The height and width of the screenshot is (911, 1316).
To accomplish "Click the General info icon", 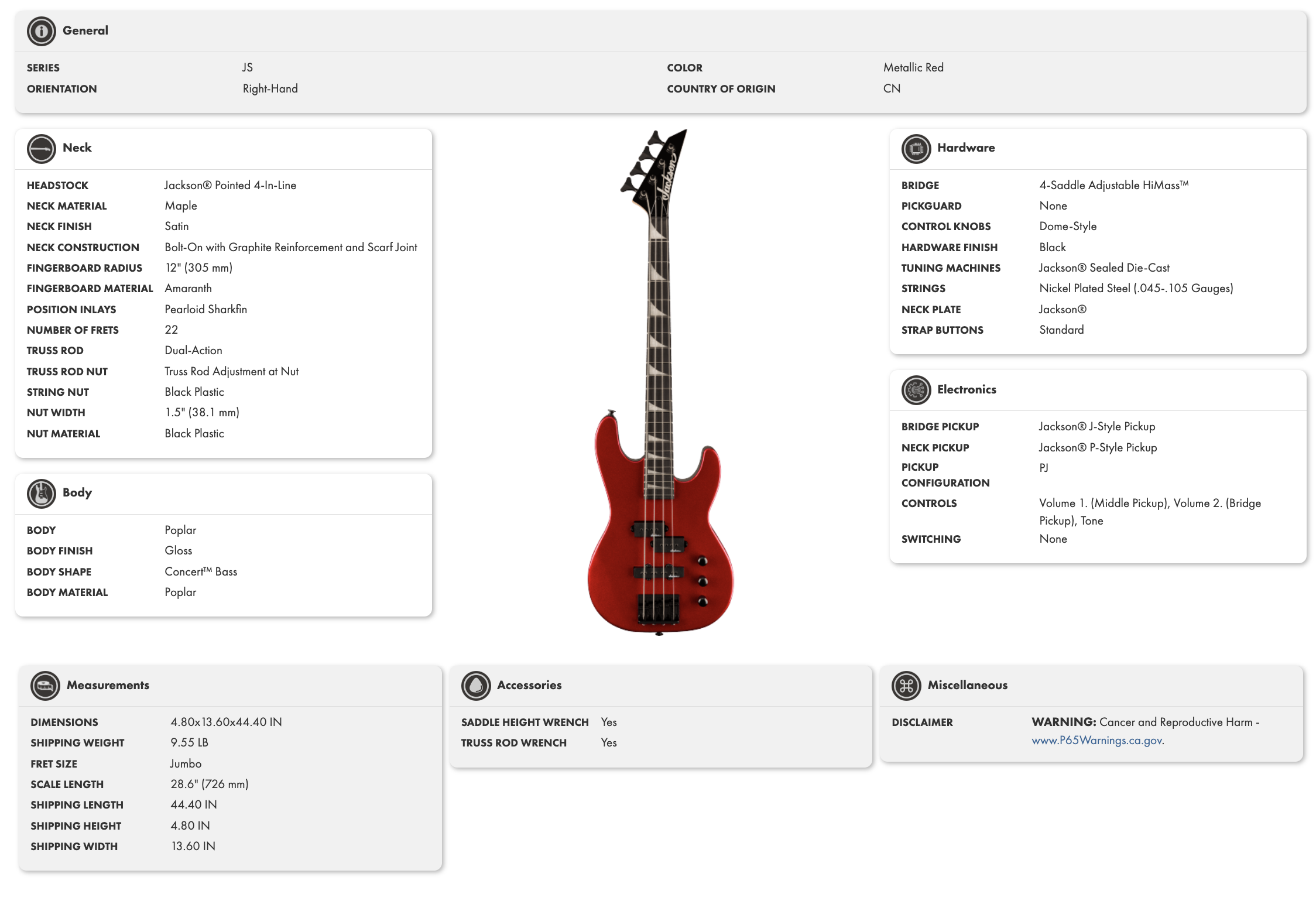I will [x=41, y=31].
